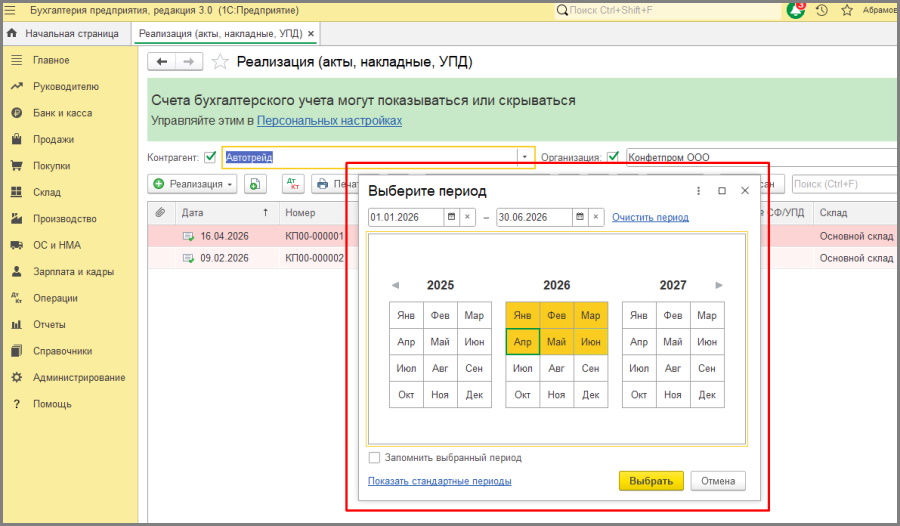Click 'Показать стандартные периоды' link

pos(439,481)
